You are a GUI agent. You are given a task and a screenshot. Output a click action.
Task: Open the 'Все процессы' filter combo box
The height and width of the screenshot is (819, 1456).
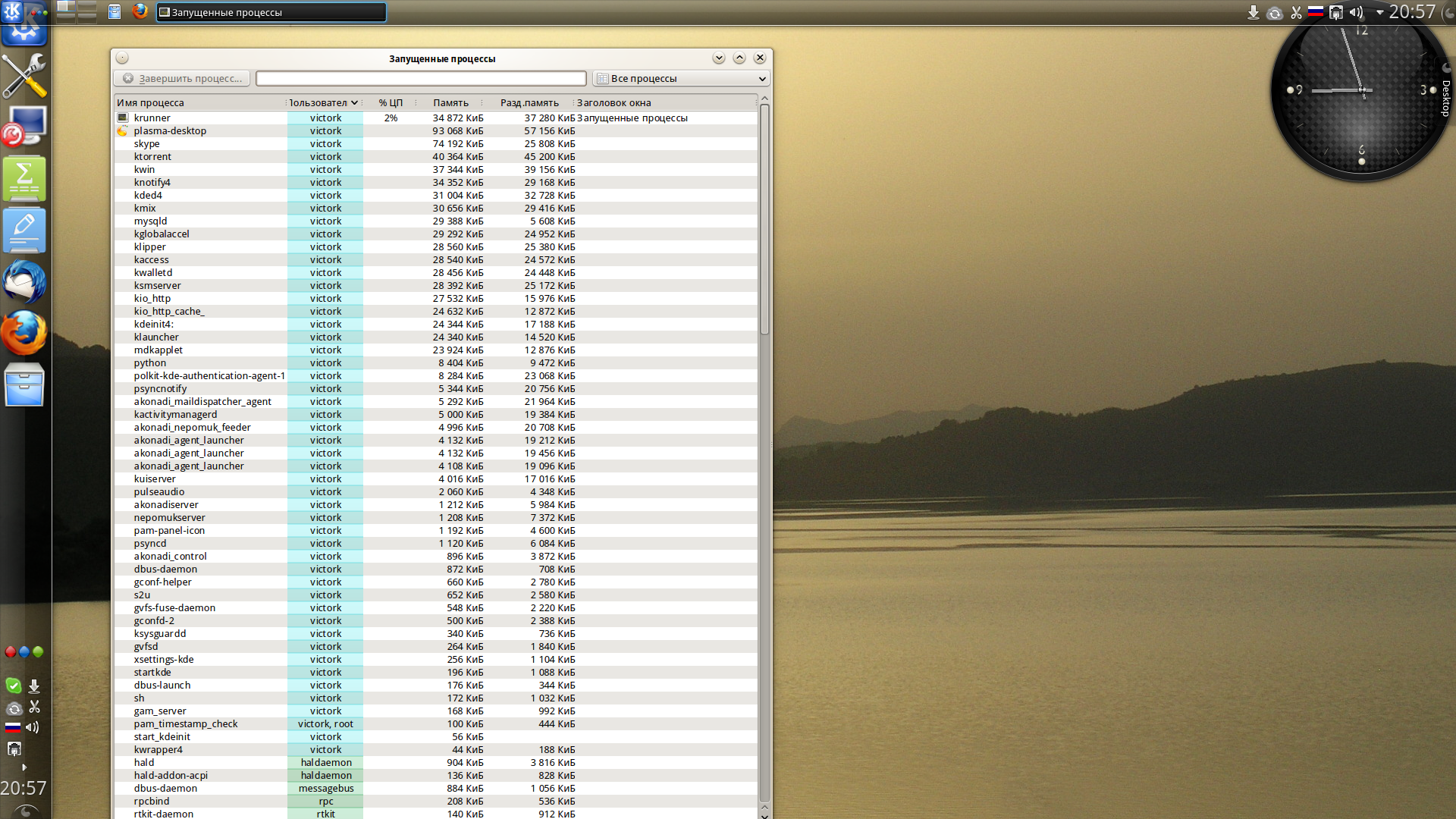pyautogui.click(x=680, y=79)
